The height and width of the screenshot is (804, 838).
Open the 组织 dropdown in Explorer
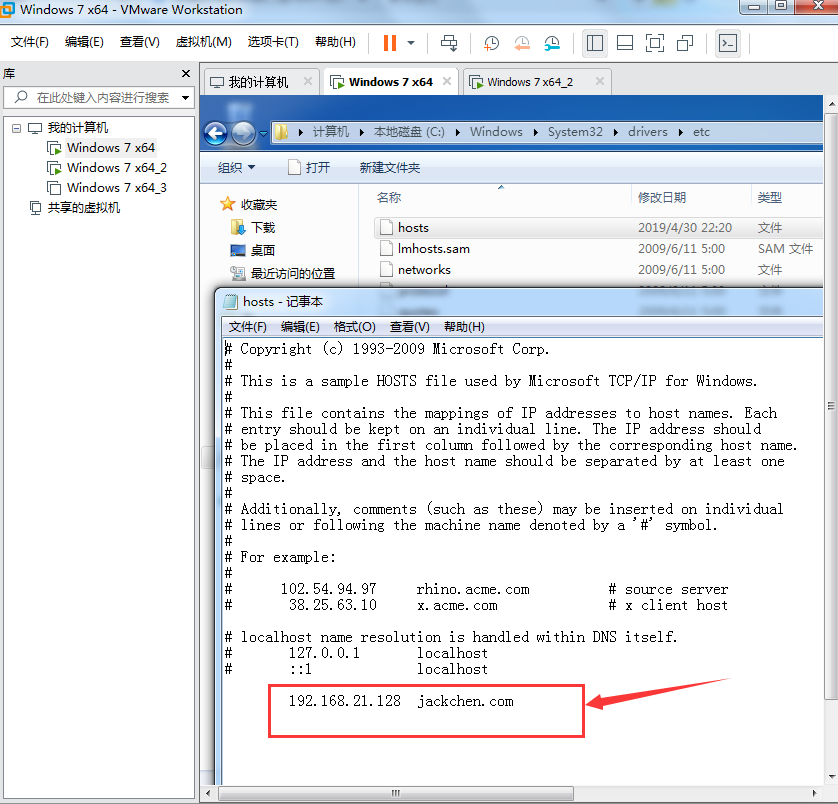pos(236,168)
